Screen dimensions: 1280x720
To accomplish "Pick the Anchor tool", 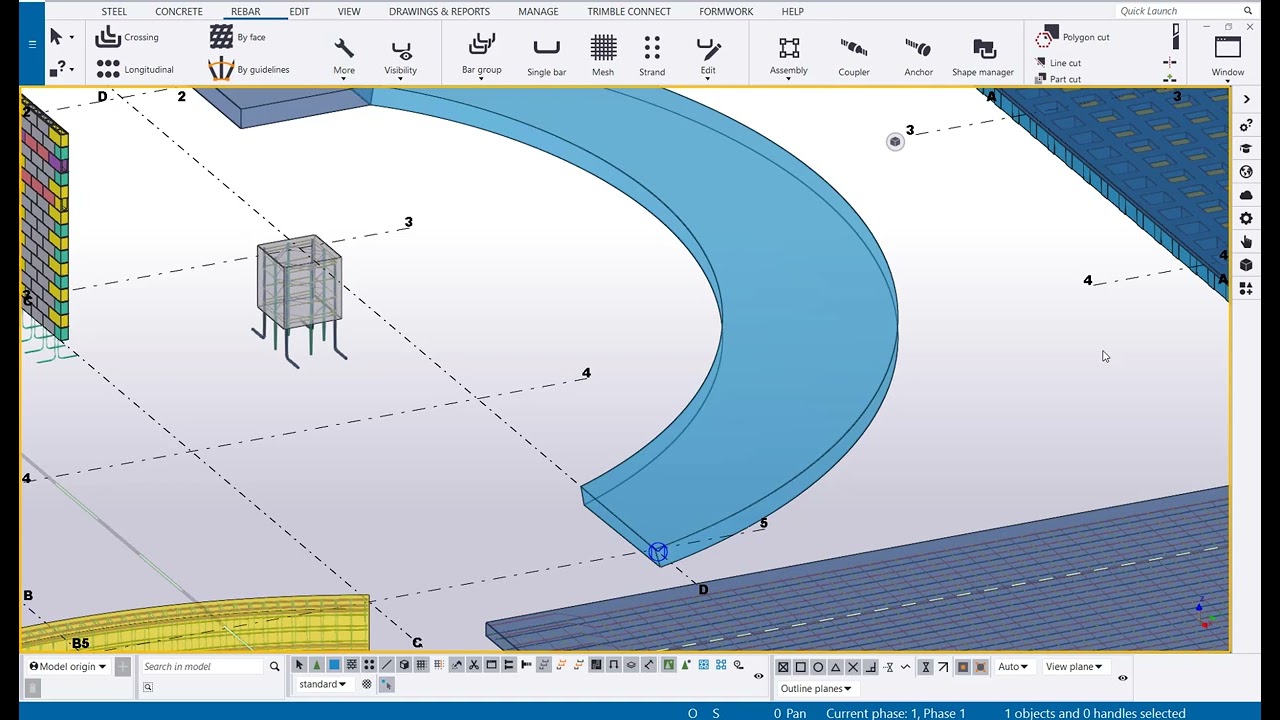I will pos(918,55).
